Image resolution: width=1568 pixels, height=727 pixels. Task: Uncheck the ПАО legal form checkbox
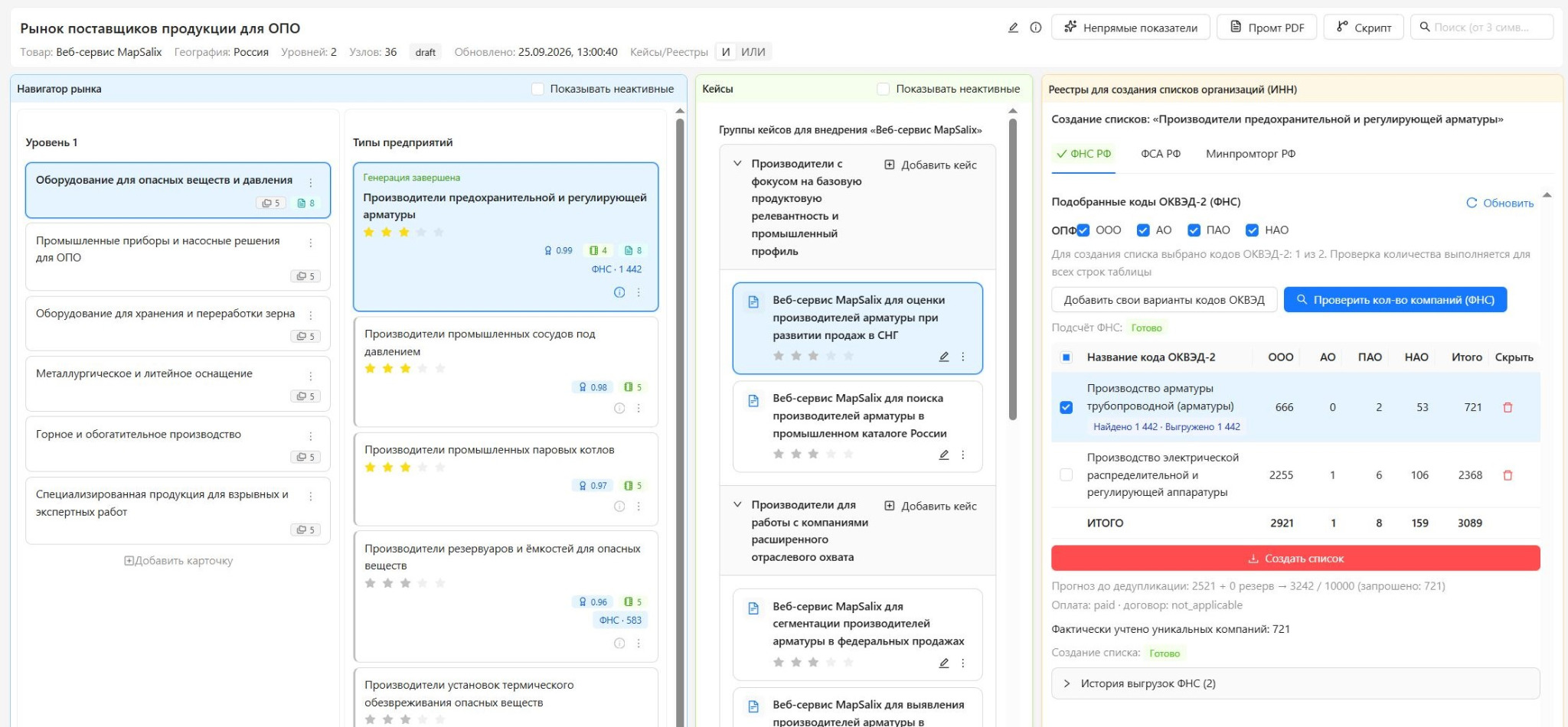click(1194, 230)
